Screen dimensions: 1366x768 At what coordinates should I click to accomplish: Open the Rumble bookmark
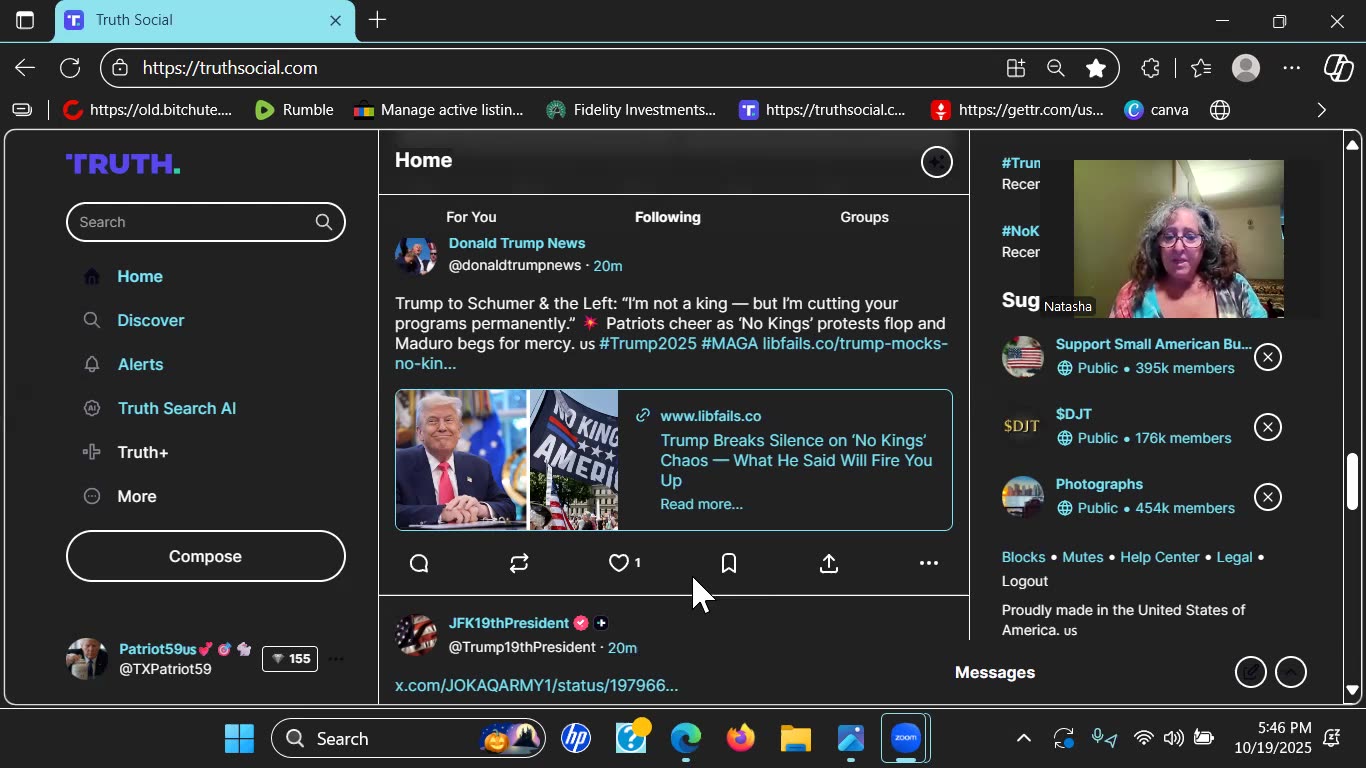tap(293, 110)
